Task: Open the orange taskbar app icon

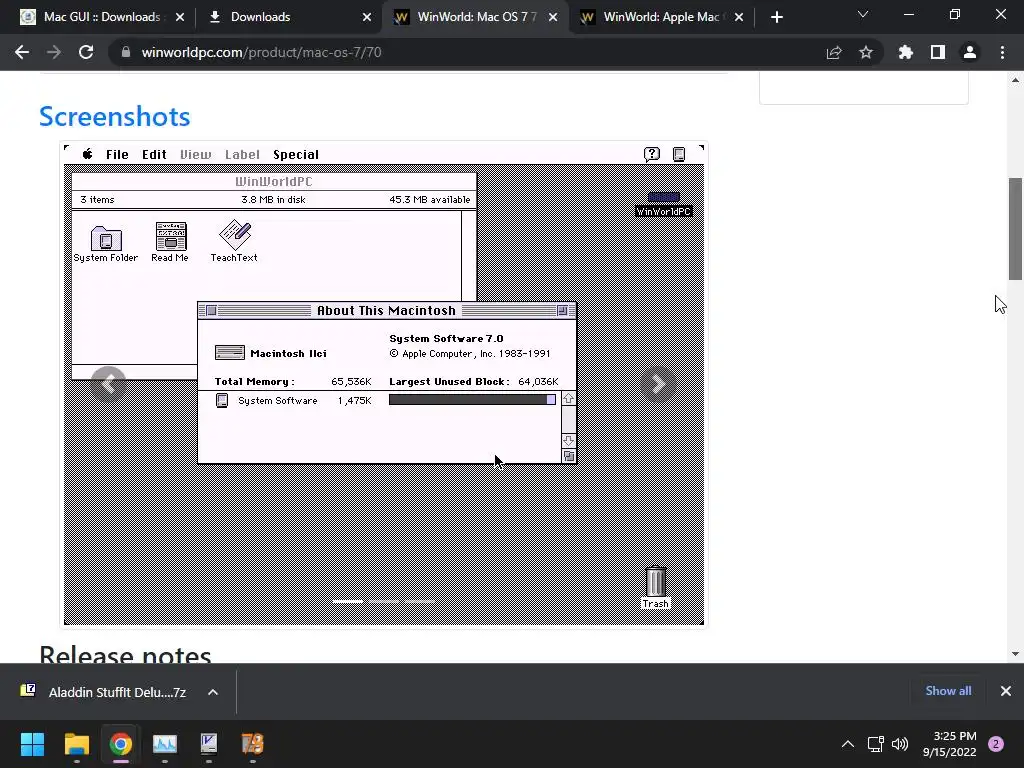Action: pos(253,744)
